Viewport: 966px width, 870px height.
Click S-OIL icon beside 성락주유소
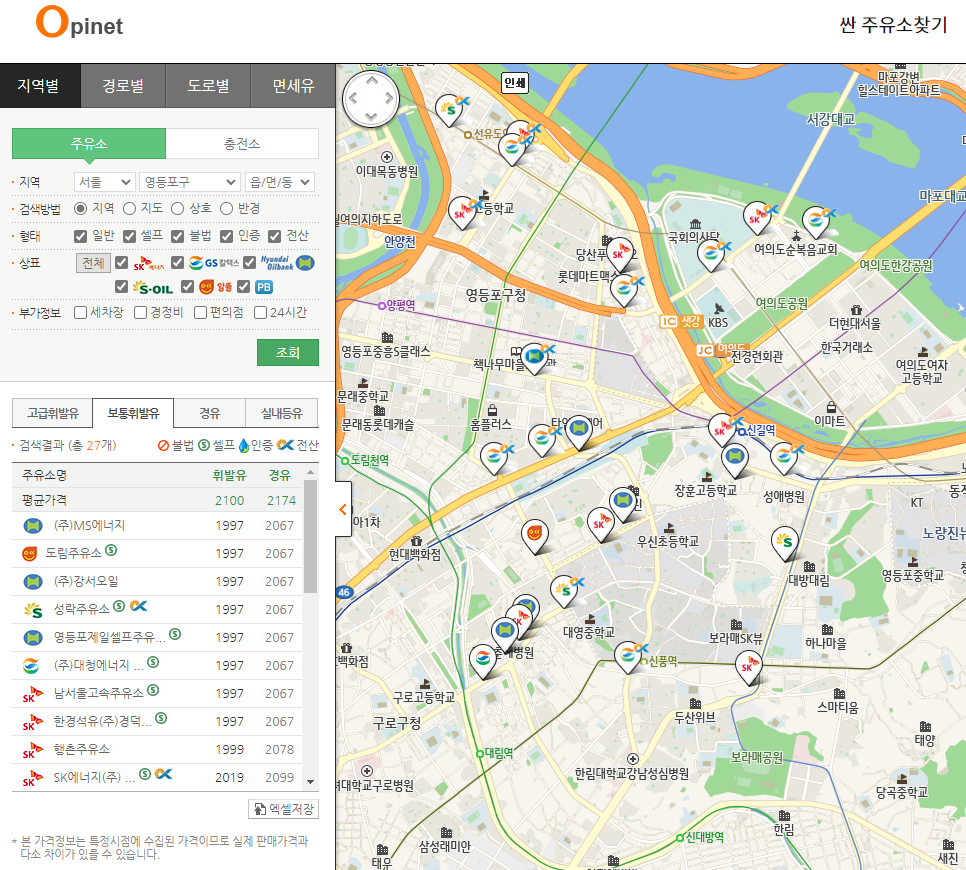(x=33, y=610)
